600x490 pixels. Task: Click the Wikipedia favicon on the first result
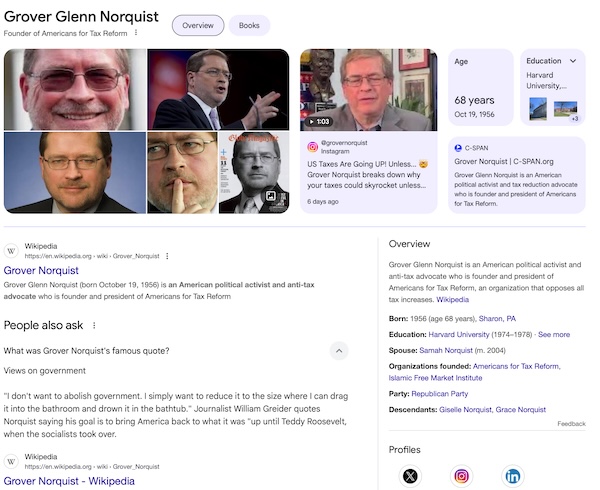point(11,251)
